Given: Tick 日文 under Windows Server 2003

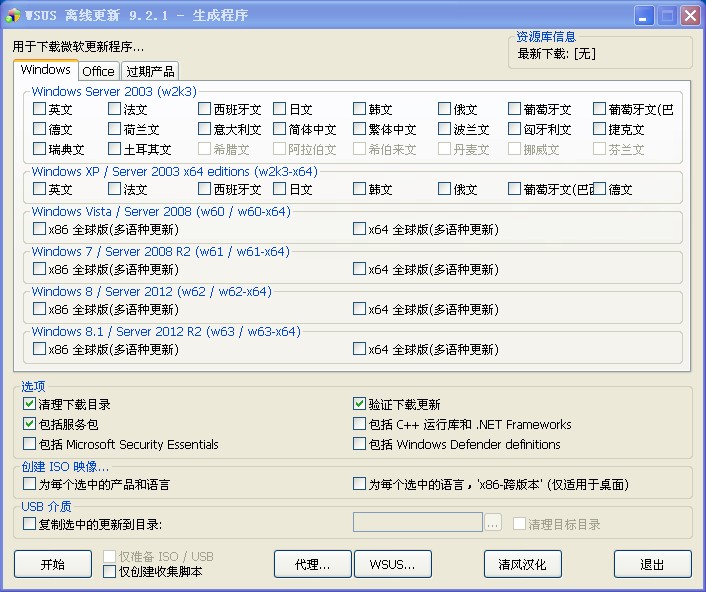Looking at the screenshot, I should [280, 108].
